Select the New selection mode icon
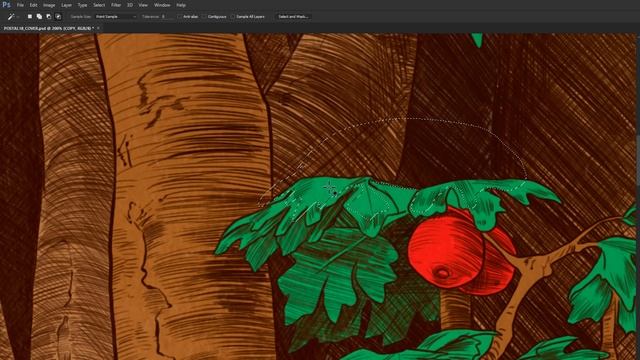This screenshot has width=640, height=360. coord(30,17)
